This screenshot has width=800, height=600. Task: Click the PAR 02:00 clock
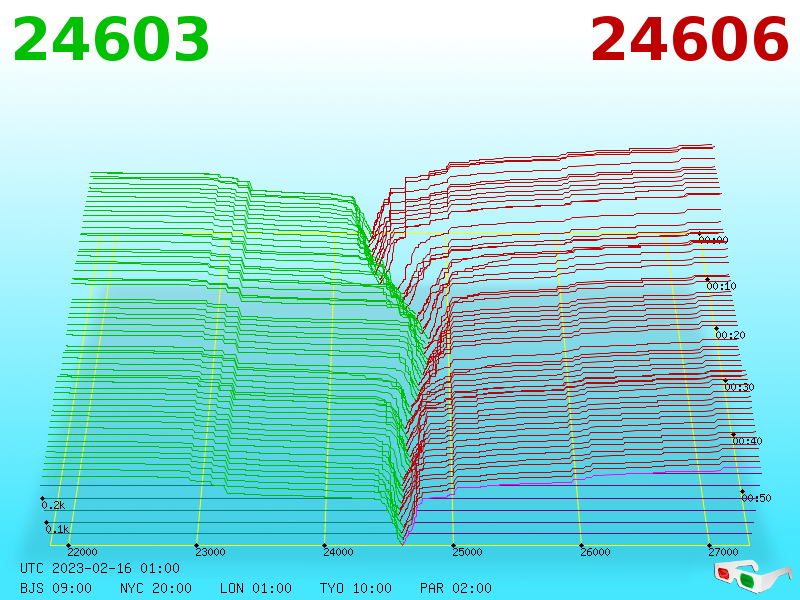(456, 588)
